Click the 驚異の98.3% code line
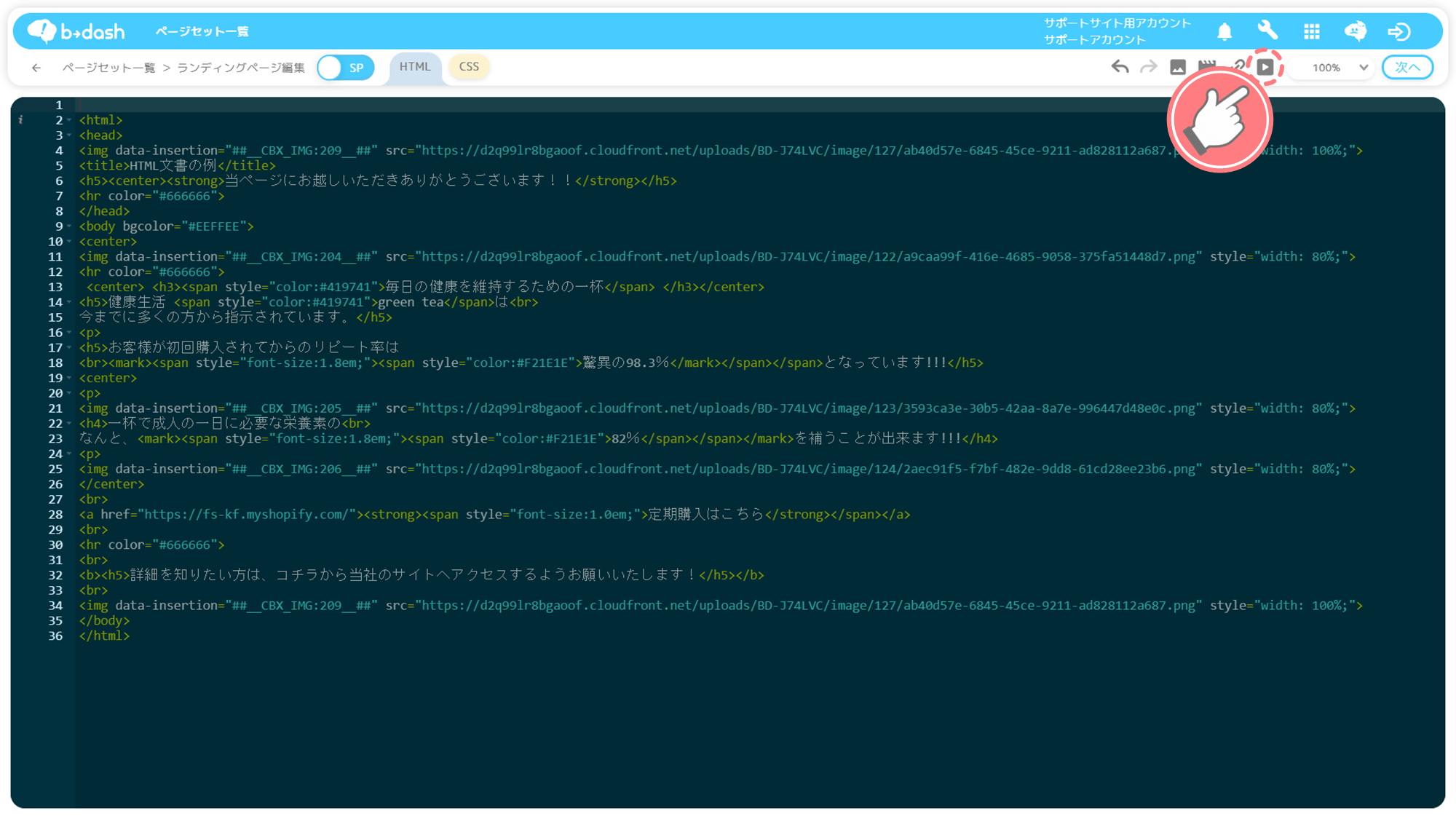Image resolution: width=1456 pixels, height=819 pixels. point(531,363)
